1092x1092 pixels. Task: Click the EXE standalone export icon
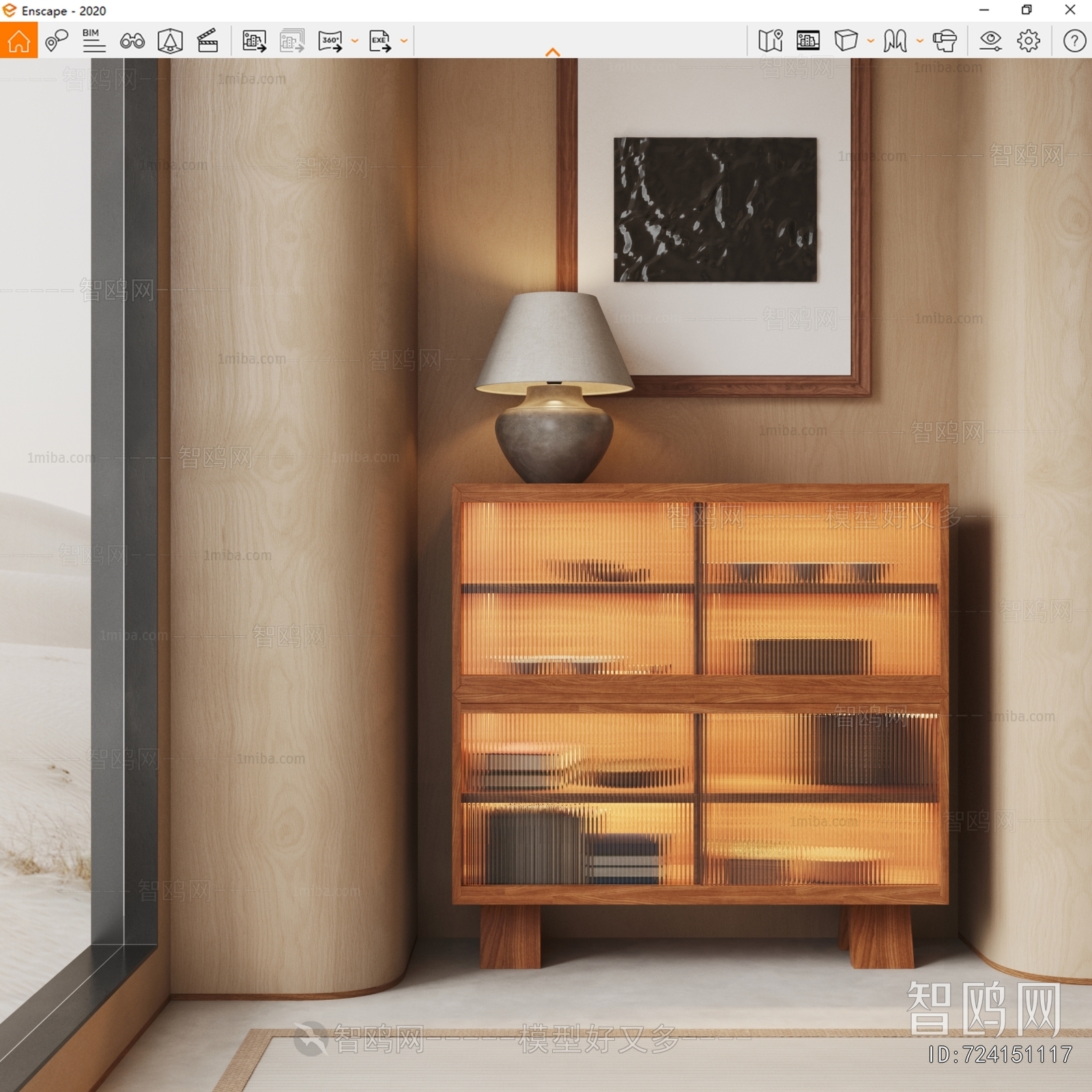click(x=380, y=41)
